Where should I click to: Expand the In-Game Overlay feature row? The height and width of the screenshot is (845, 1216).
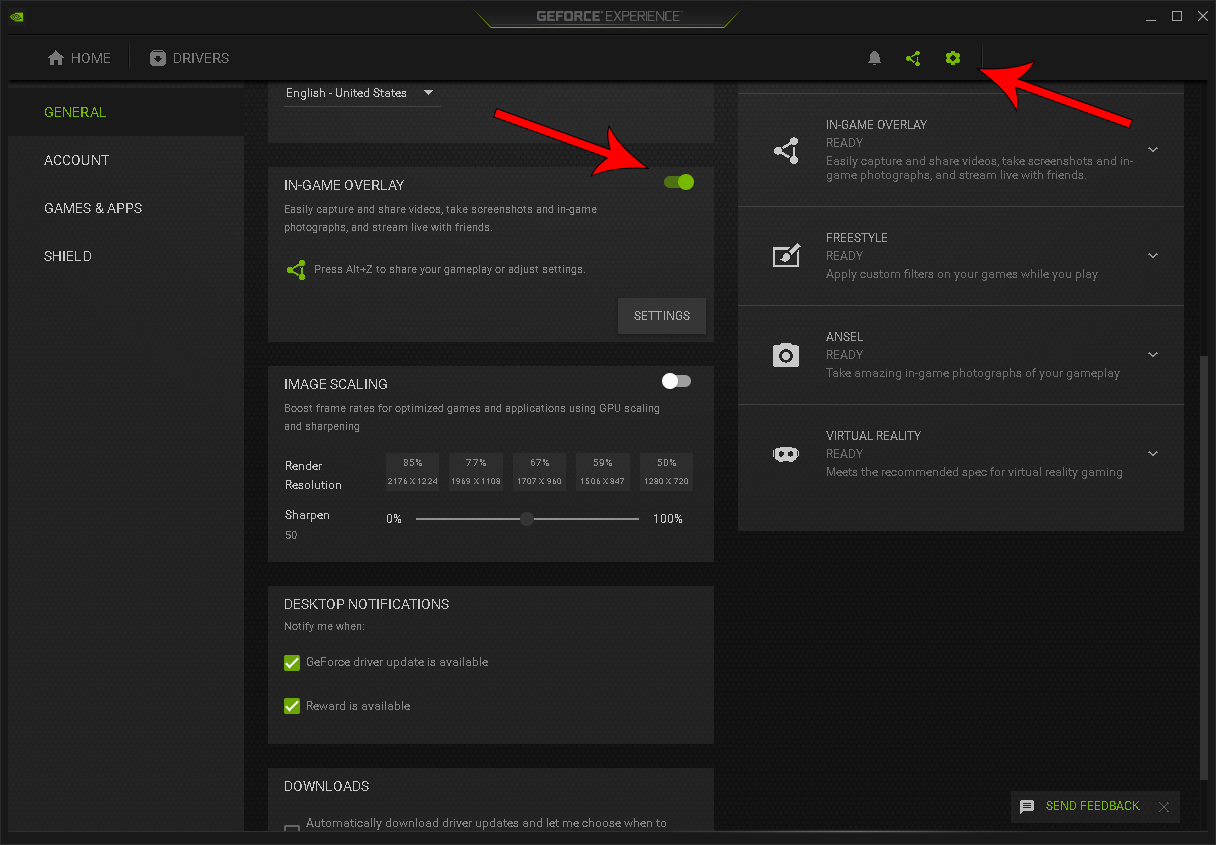(x=1153, y=150)
